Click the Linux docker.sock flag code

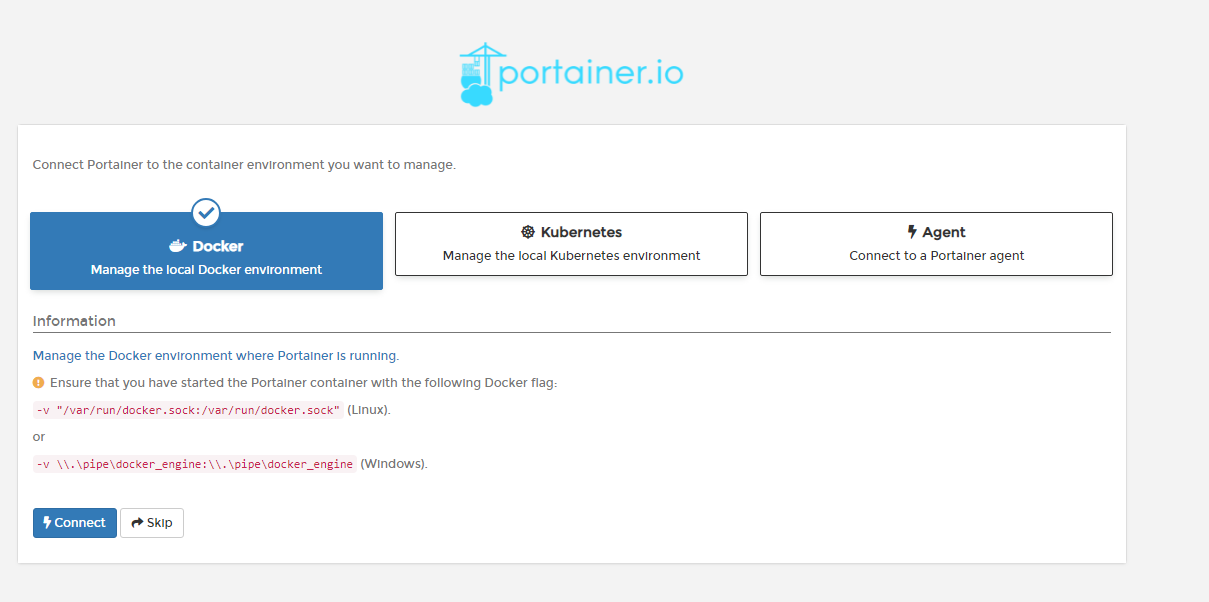188,410
